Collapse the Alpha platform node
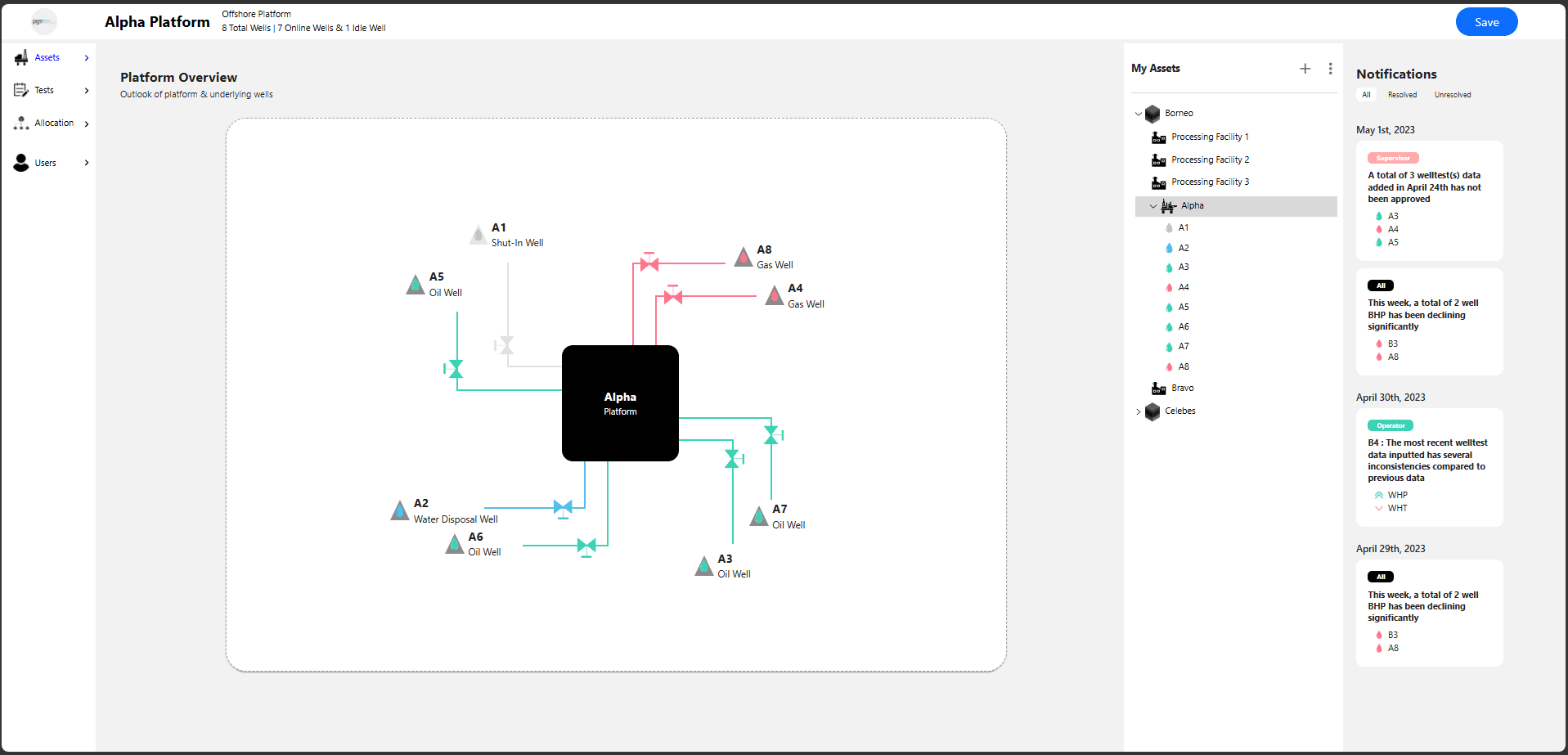The width and height of the screenshot is (1568, 755). (x=1153, y=206)
